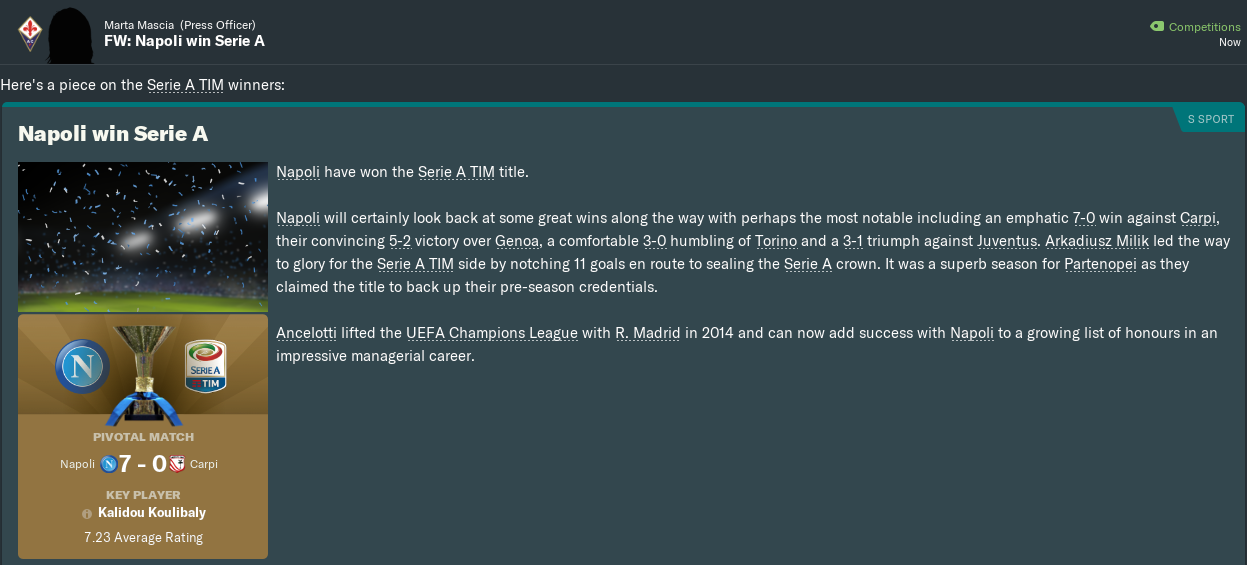The image size is (1247, 565).
Task: Click the large Napoli crest beside the trophy
Action: 83,366
